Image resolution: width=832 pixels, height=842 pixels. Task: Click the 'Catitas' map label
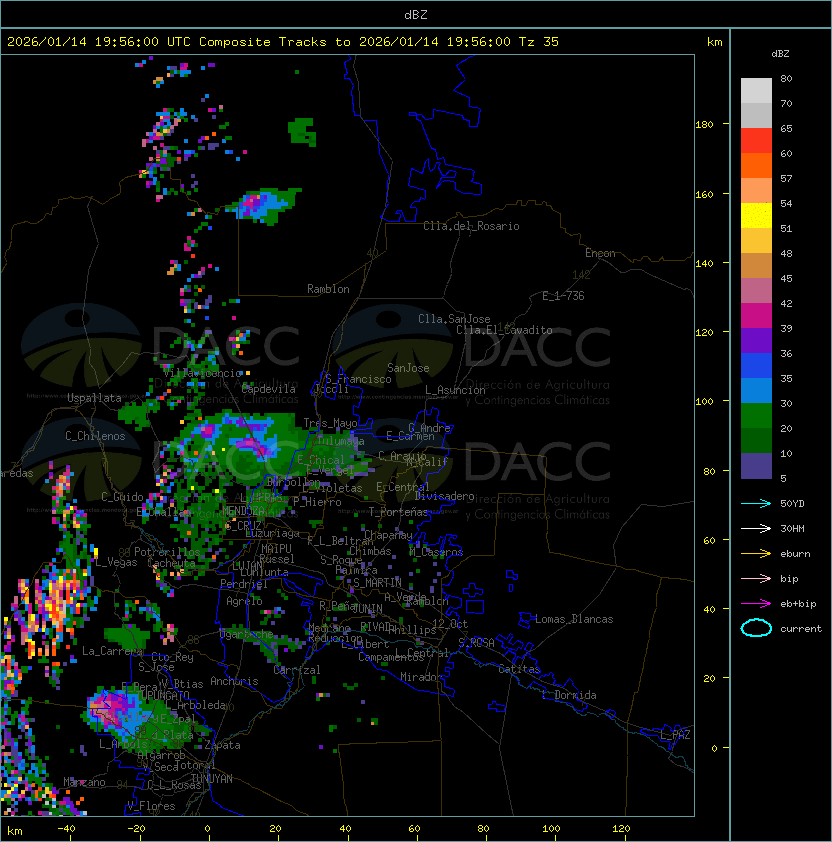coord(519,669)
